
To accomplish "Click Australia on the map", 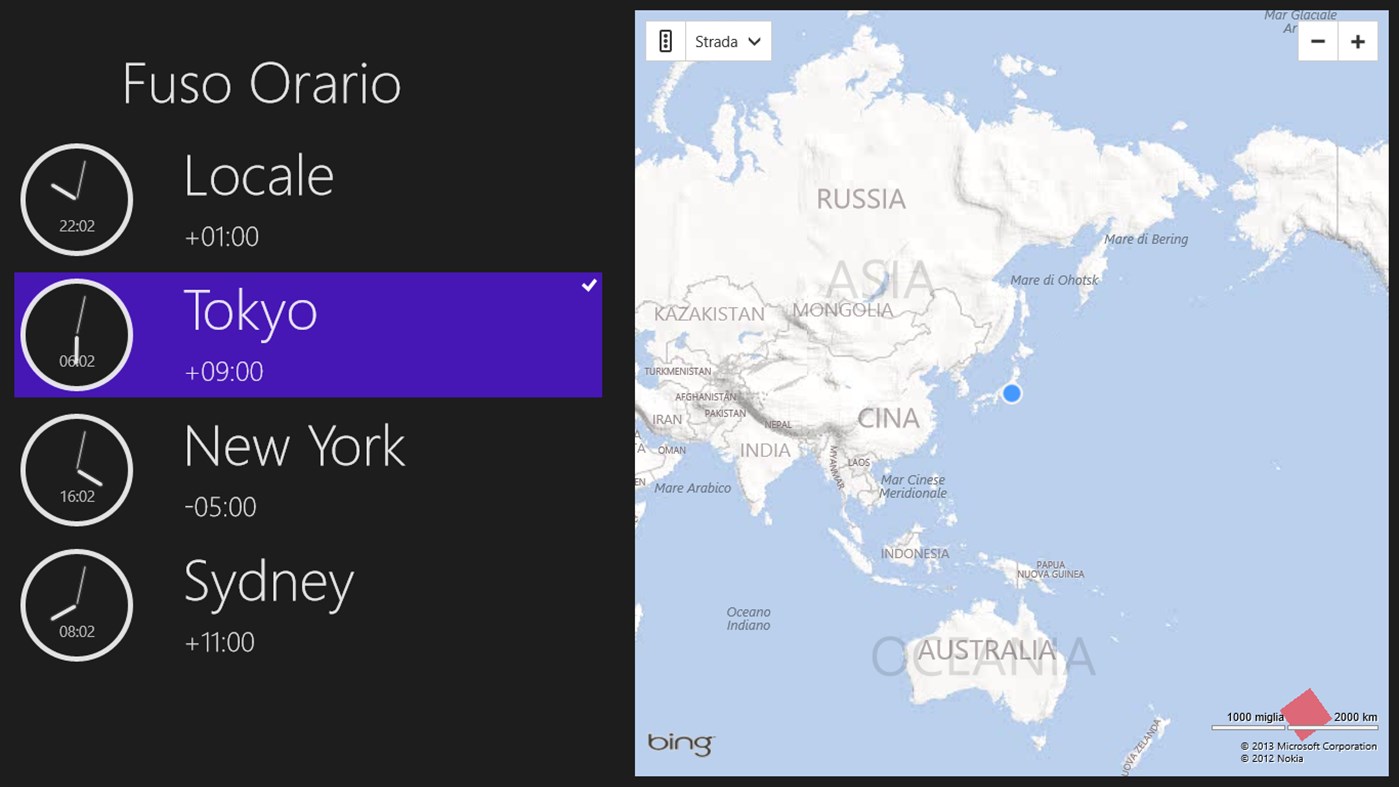I will (x=986, y=651).
